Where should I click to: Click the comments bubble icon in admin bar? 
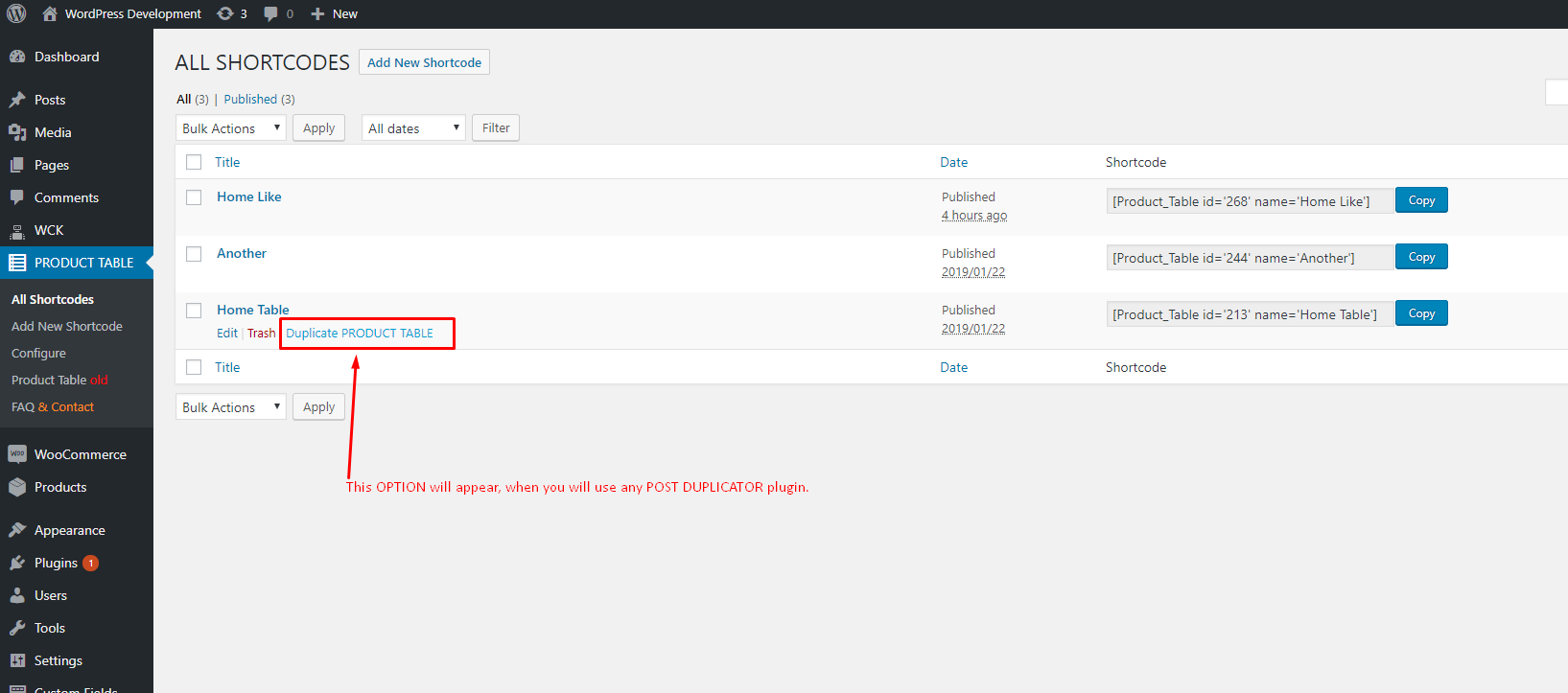tap(271, 13)
